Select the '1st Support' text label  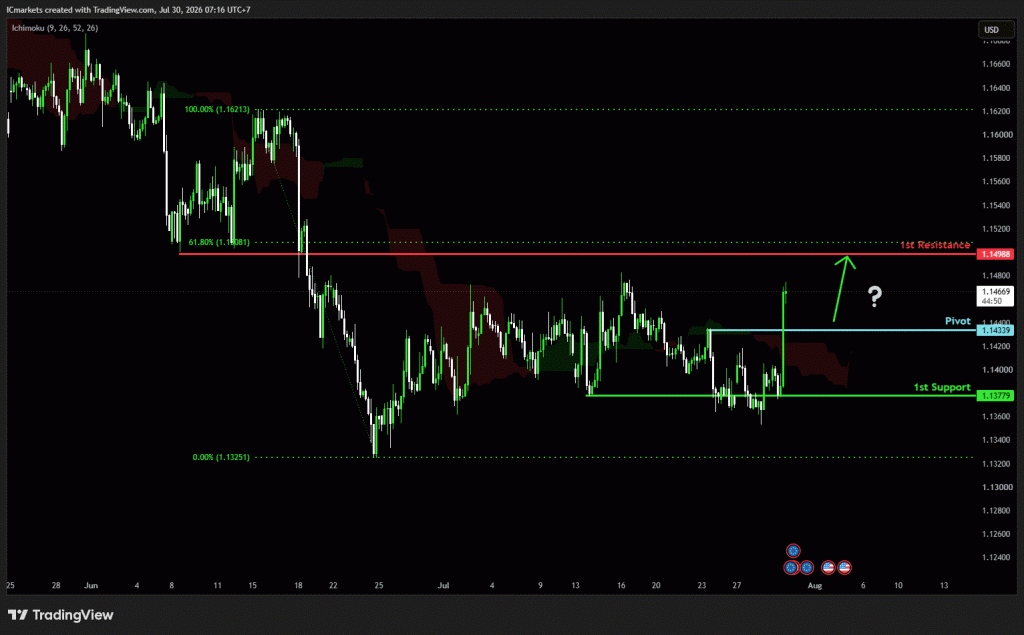click(x=942, y=387)
